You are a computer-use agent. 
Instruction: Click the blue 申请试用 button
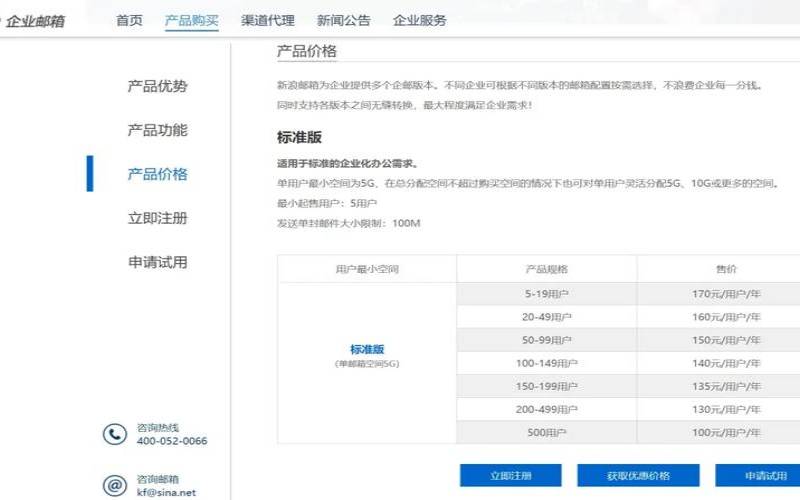[758, 476]
